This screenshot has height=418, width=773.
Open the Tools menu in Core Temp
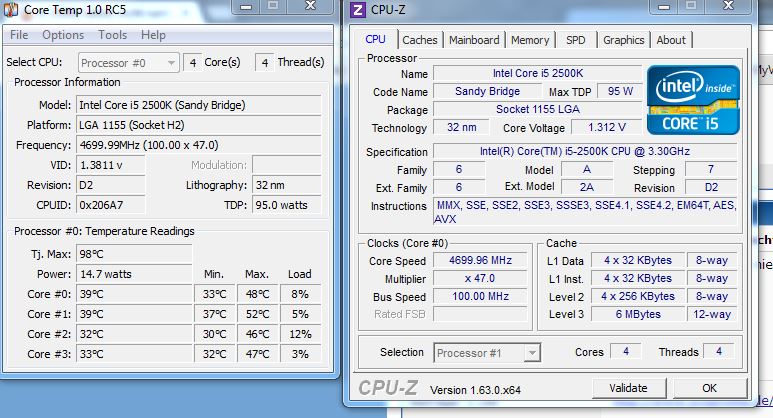[112, 35]
